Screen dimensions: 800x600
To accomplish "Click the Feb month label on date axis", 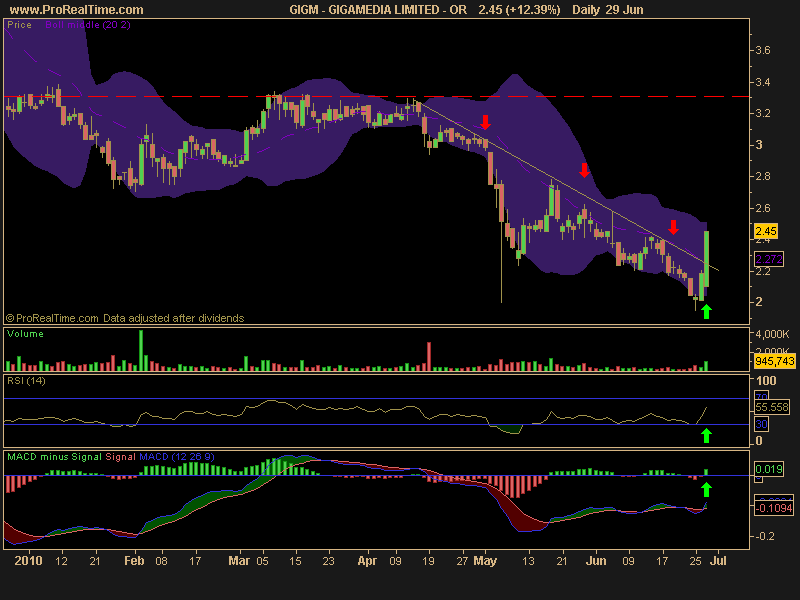I will [134, 561].
